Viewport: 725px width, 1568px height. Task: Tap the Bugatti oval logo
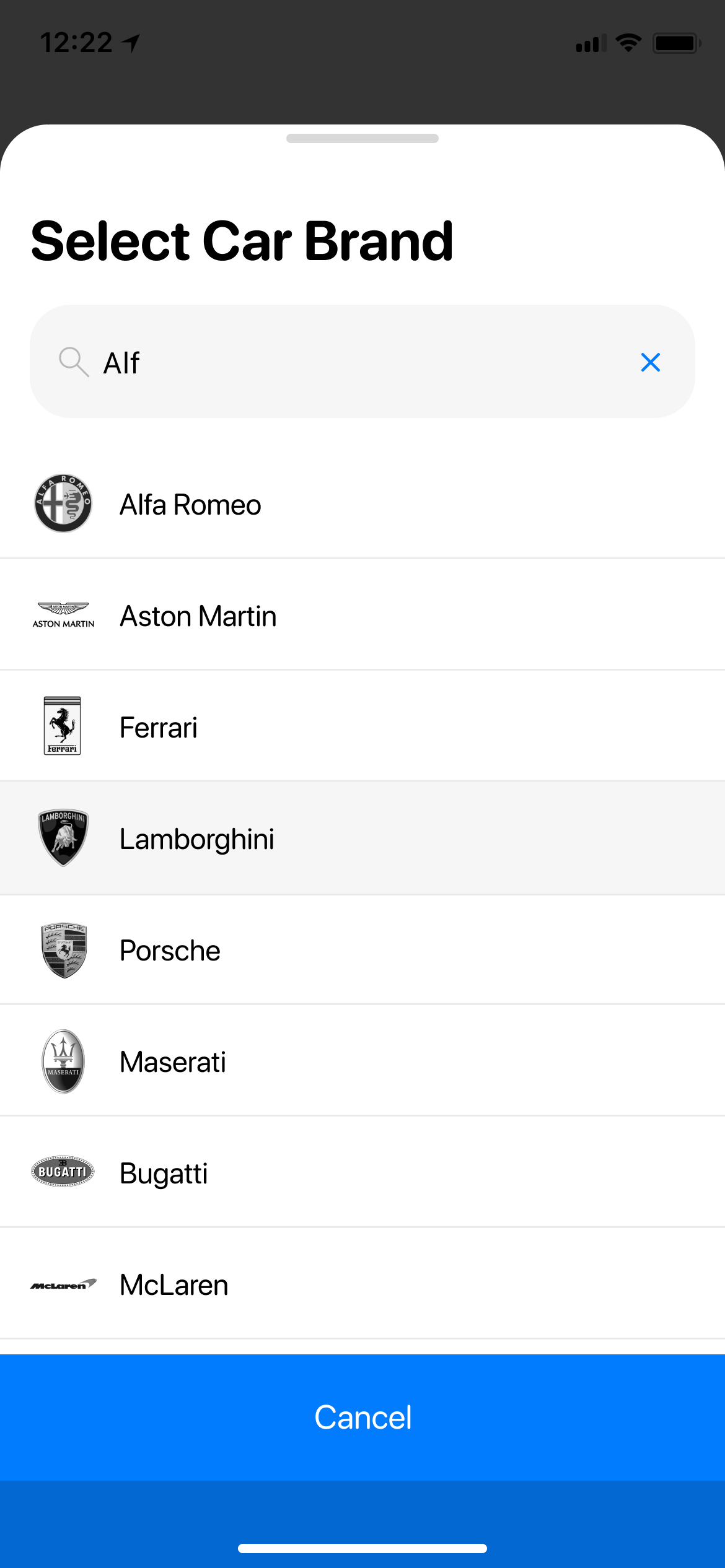coord(63,1171)
